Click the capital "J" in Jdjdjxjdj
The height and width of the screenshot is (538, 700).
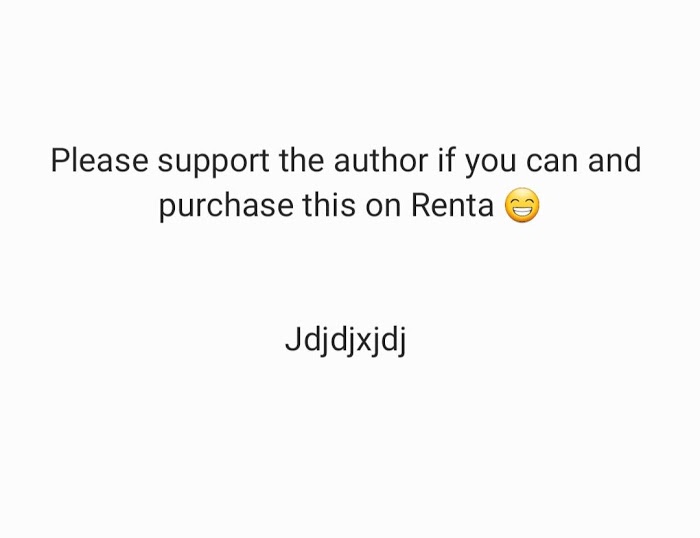pyautogui.click(x=293, y=339)
